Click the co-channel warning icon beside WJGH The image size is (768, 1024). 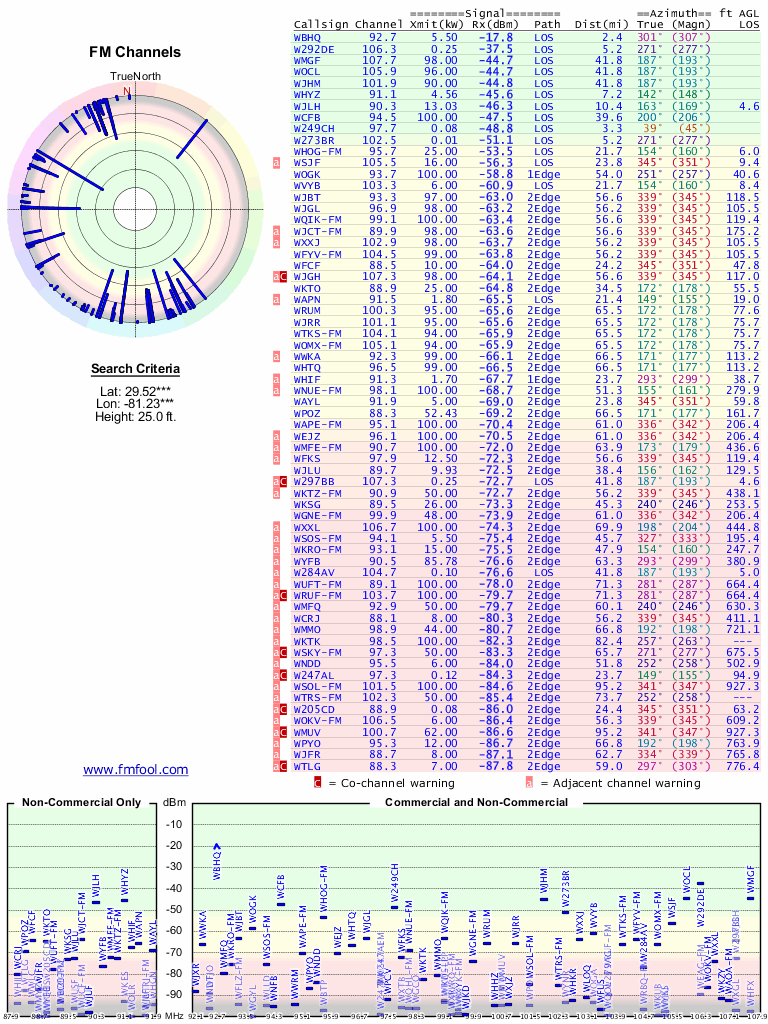click(x=283, y=276)
